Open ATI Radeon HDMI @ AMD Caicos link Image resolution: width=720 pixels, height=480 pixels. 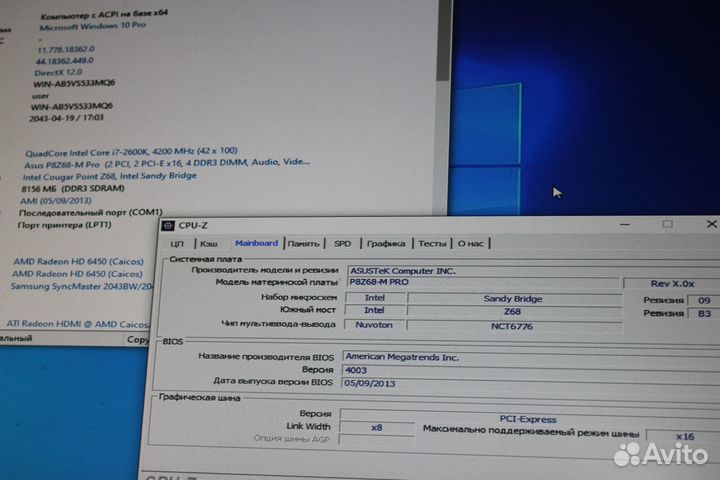(78, 324)
